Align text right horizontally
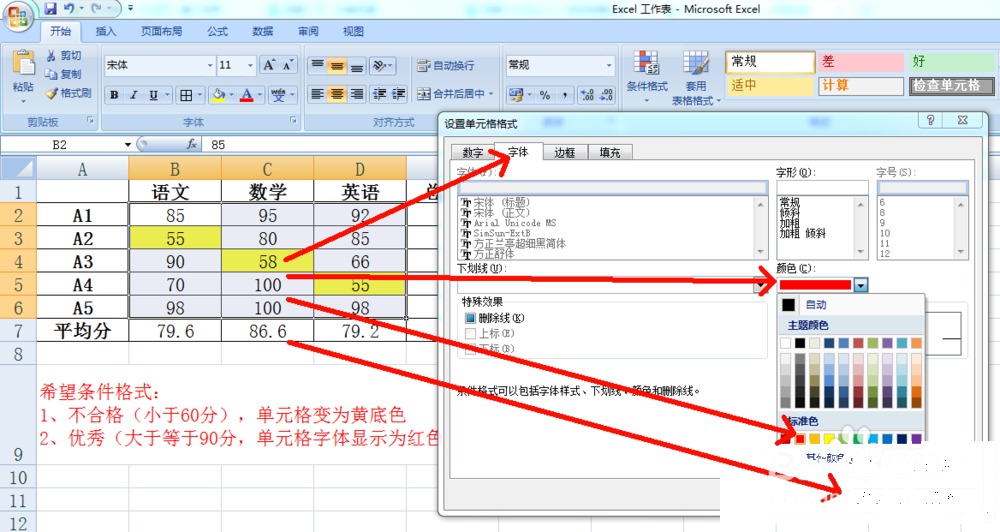This screenshot has height=532, width=1000. (357, 94)
